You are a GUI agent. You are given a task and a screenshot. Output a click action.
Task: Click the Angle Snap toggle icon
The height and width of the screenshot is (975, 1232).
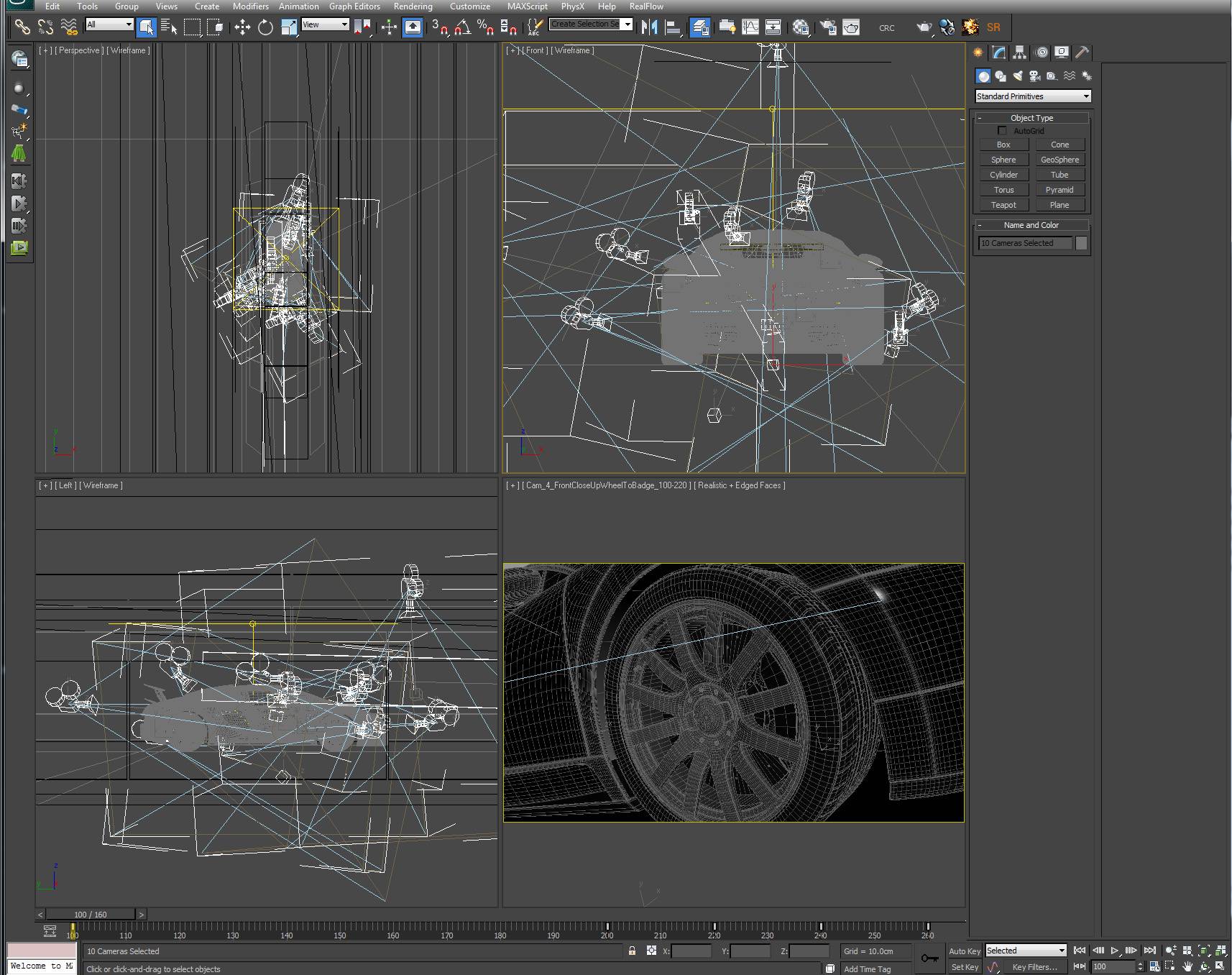tap(462, 27)
